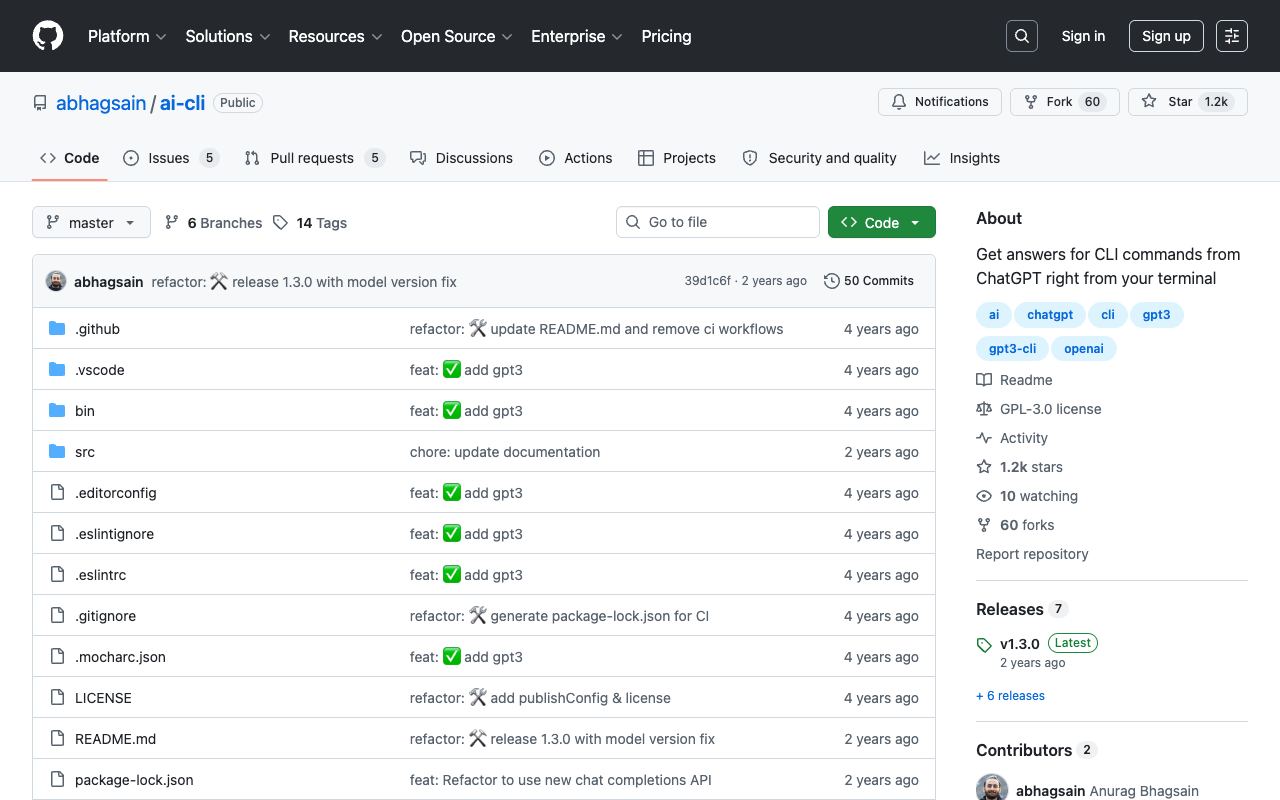Open the package-lock.json file

click(134, 780)
